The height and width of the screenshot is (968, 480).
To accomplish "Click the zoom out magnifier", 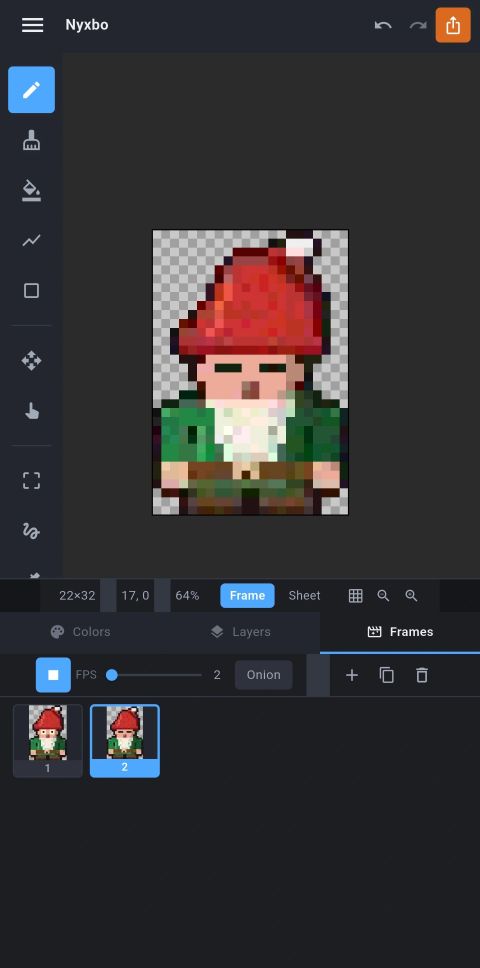I will 383,596.
